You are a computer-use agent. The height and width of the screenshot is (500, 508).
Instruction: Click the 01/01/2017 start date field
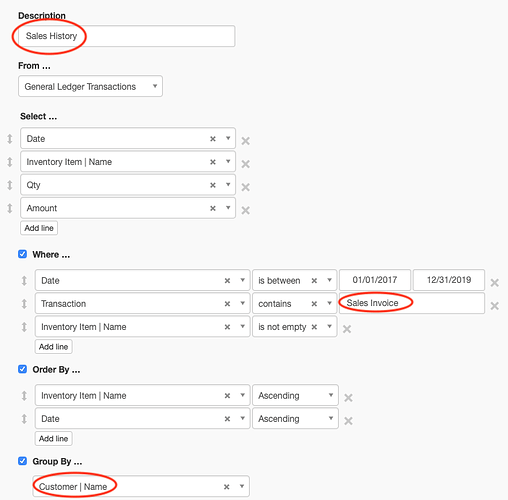pyautogui.click(x=375, y=280)
